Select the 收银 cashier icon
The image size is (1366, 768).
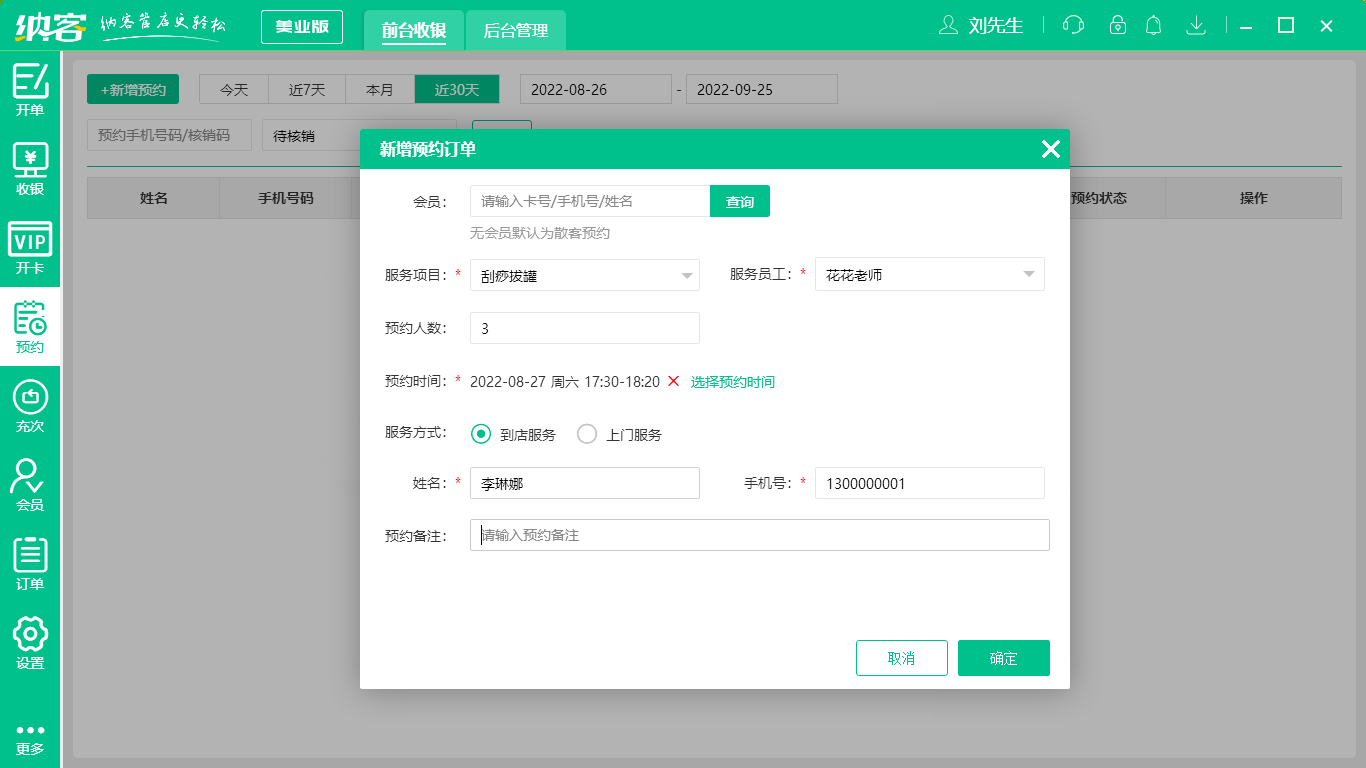coord(30,168)
